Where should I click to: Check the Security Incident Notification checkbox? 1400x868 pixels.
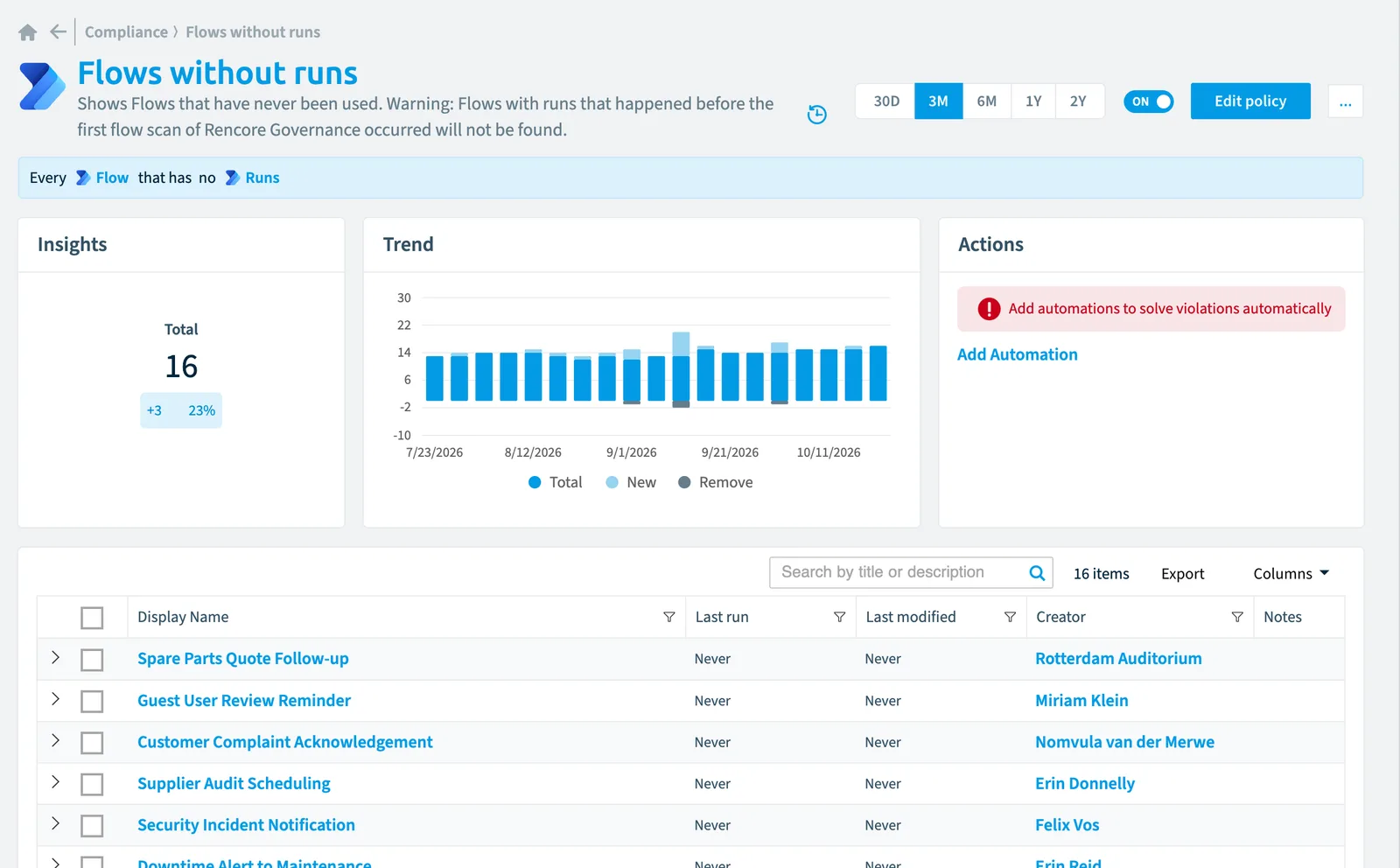coord(92,826)
